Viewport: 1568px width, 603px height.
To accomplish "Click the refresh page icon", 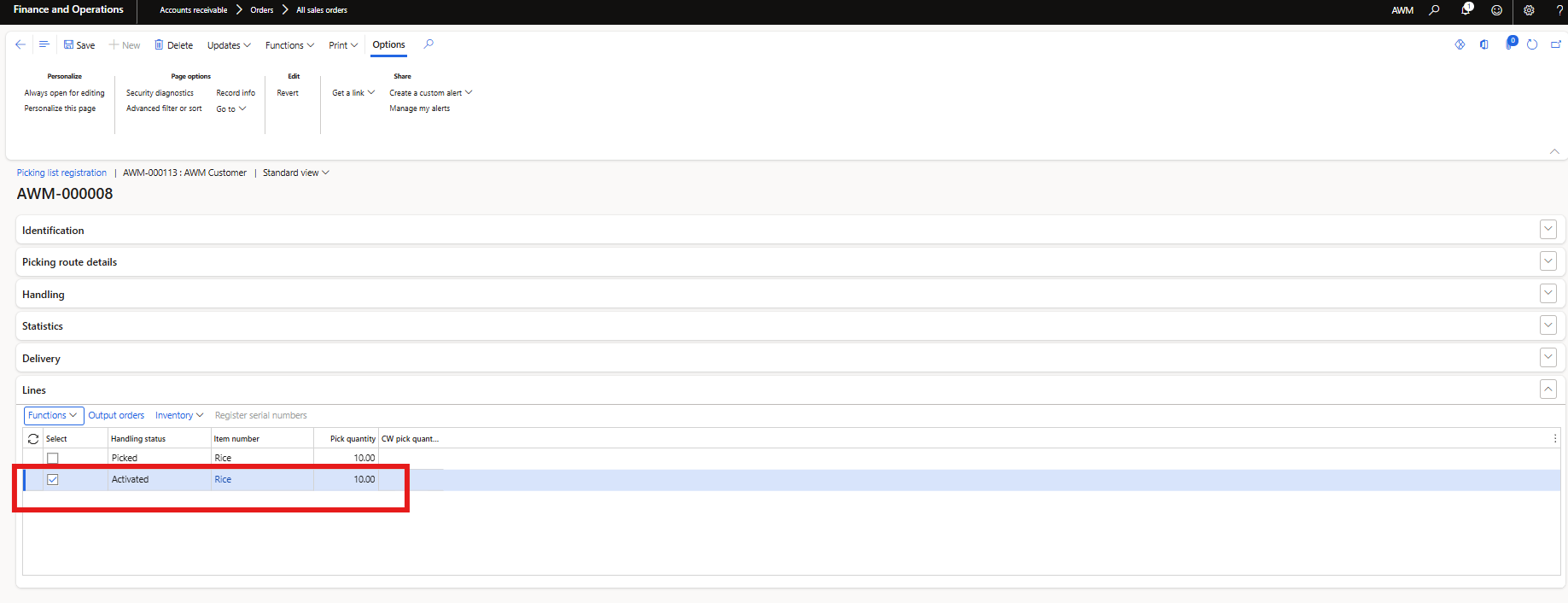I will [1532, 44].
